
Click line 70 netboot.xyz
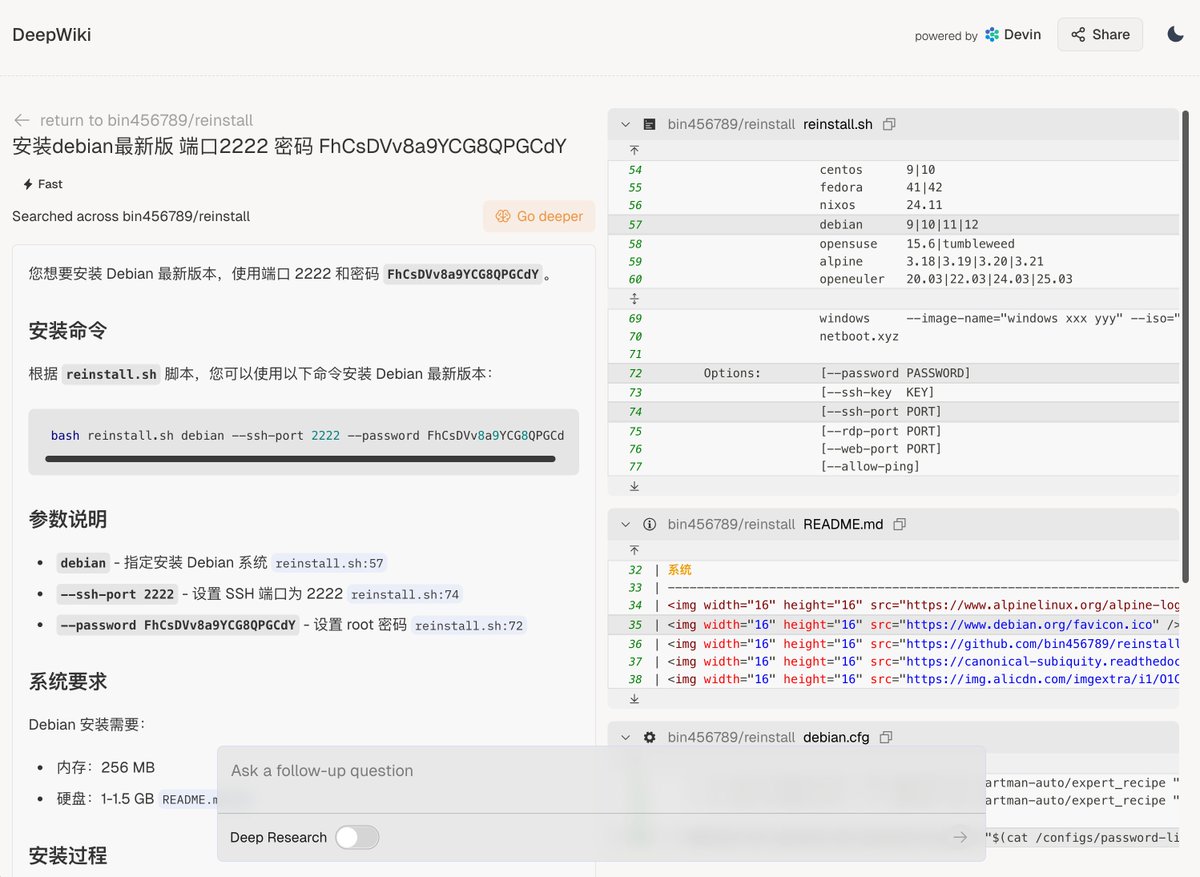894,336
